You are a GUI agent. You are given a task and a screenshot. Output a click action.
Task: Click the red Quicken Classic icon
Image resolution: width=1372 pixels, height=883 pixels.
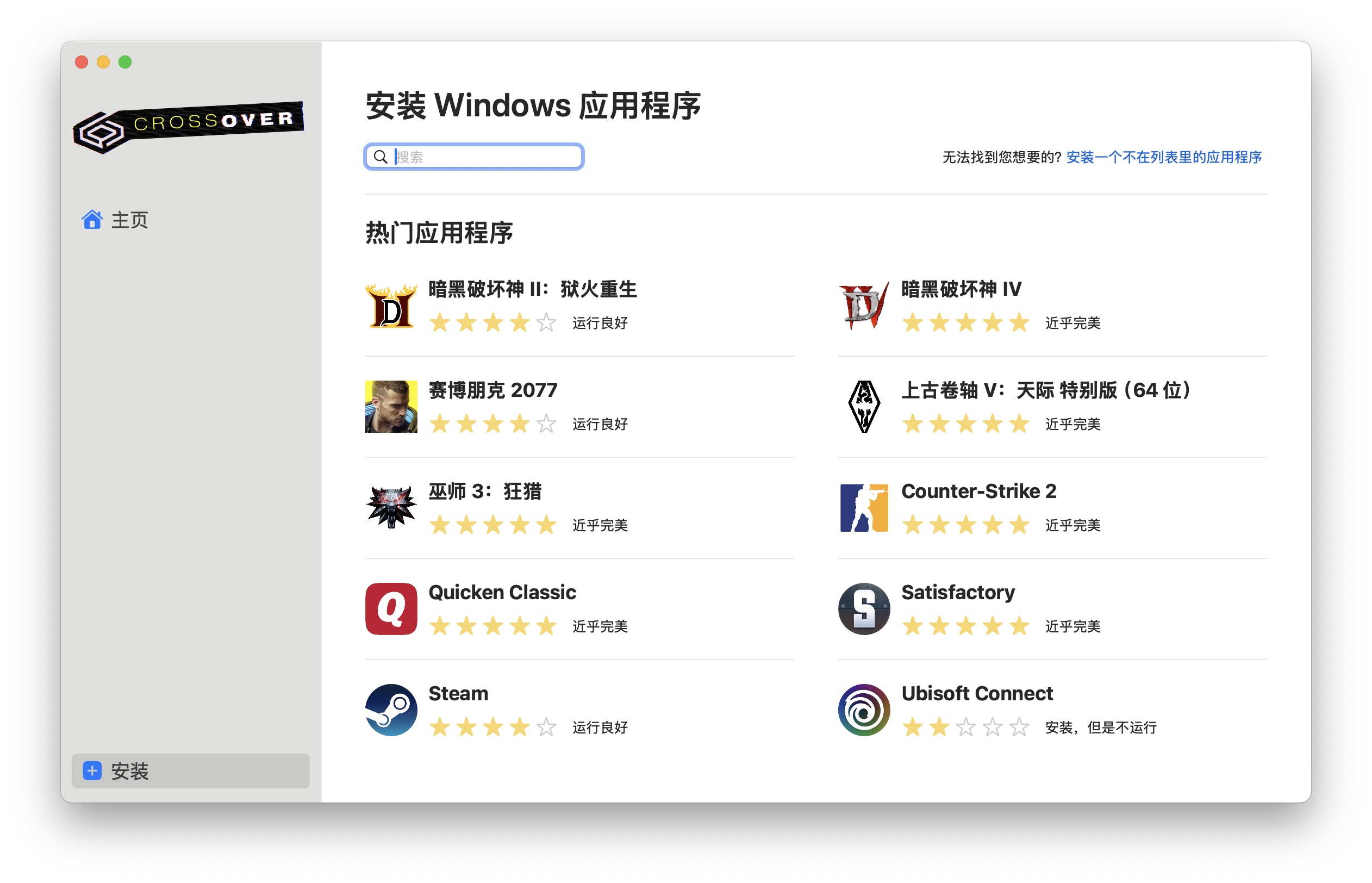[391, 609]
